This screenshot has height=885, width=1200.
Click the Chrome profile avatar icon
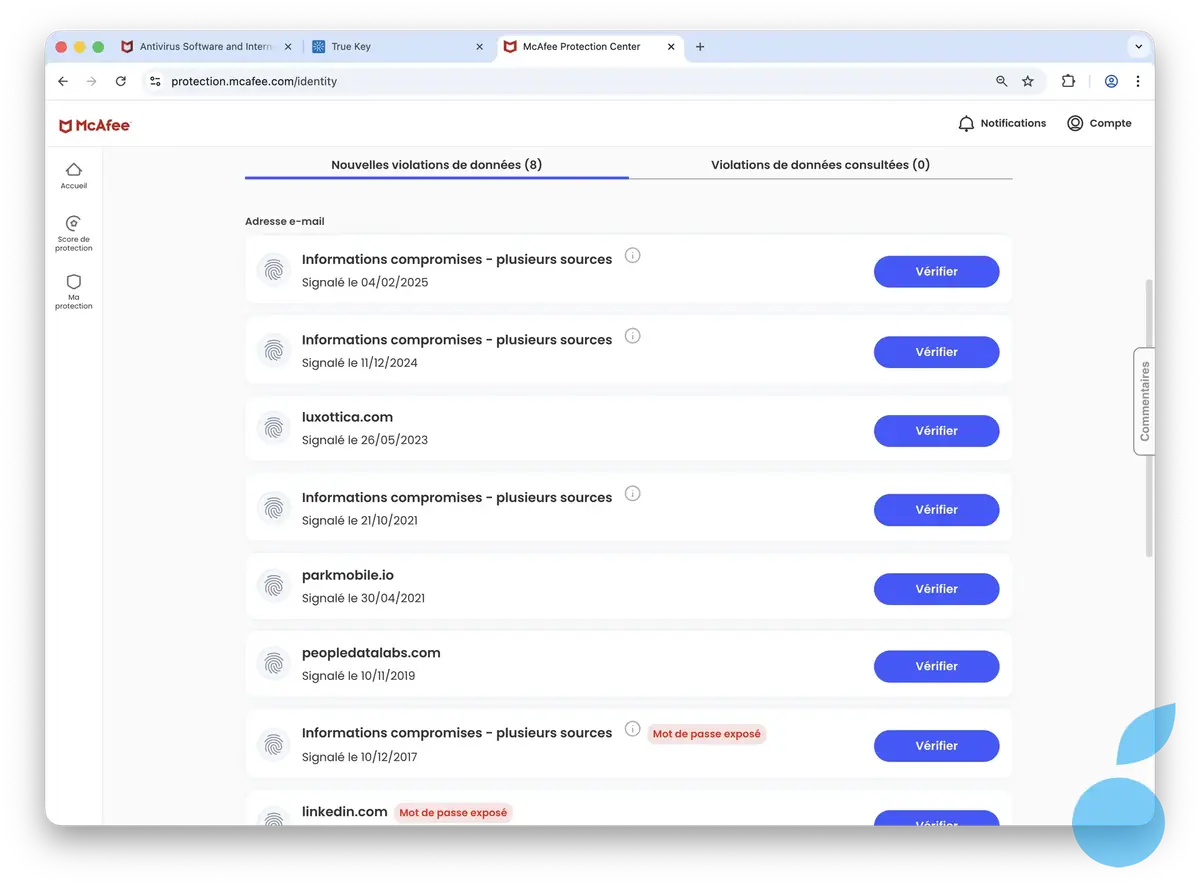[1111, 81]
